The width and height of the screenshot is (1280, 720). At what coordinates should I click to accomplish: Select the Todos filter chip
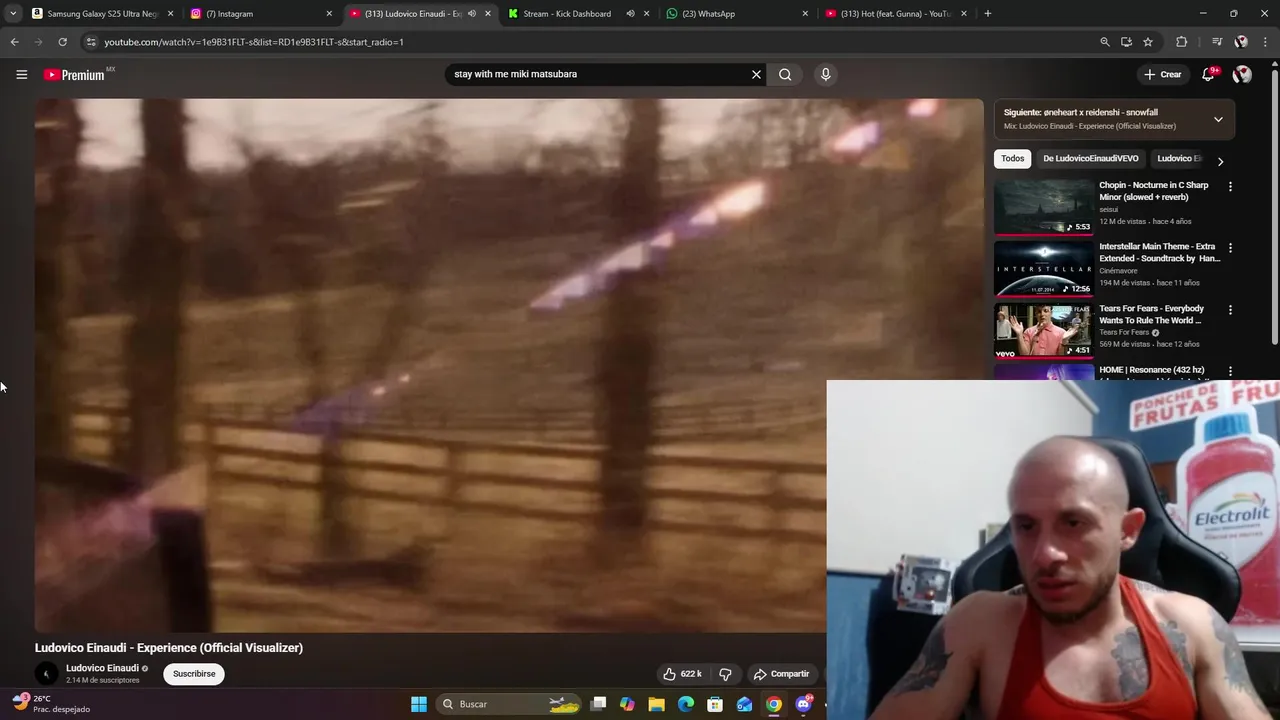point(1012,159)
